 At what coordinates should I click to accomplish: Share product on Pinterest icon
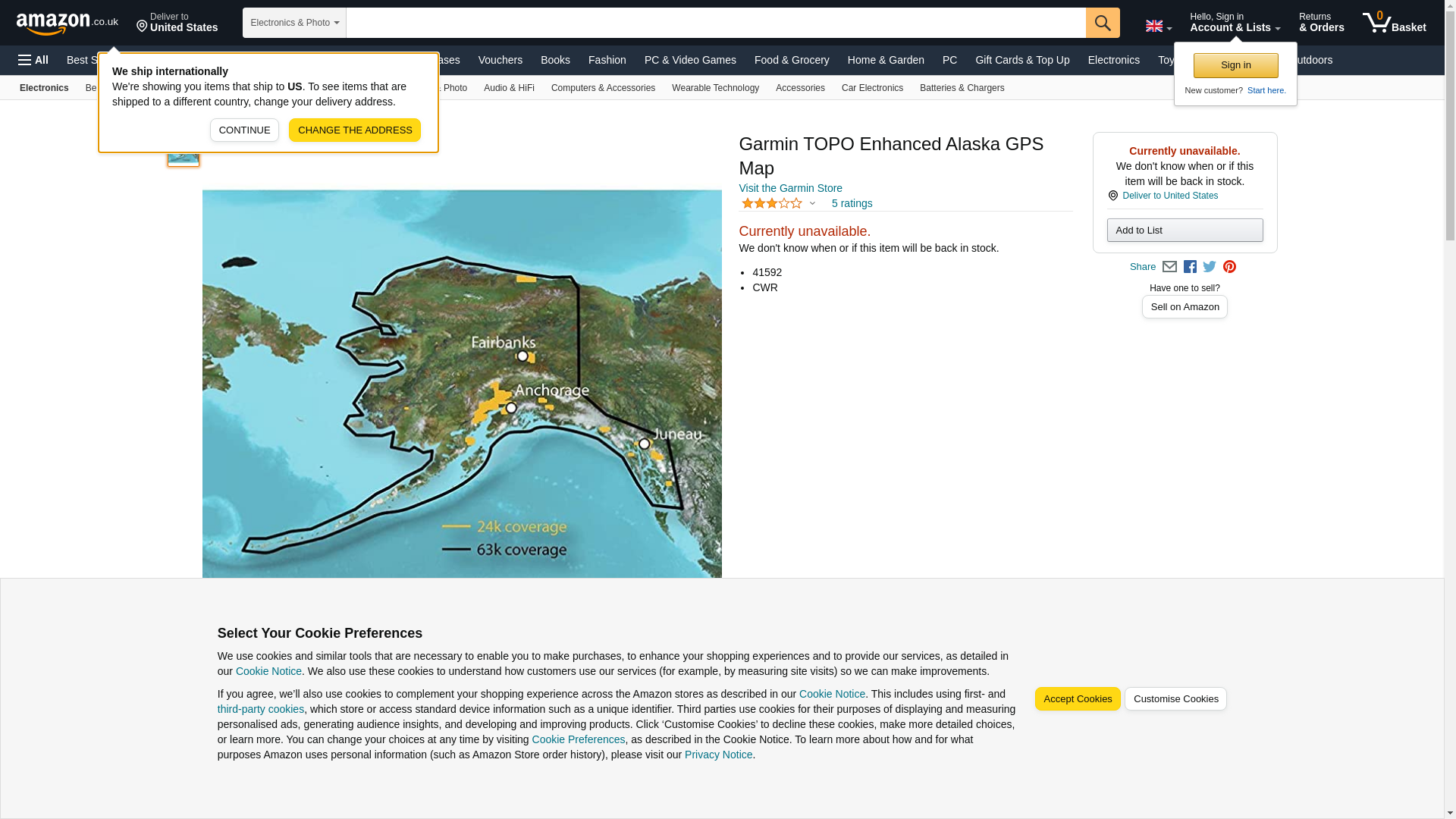(1229, 267)
